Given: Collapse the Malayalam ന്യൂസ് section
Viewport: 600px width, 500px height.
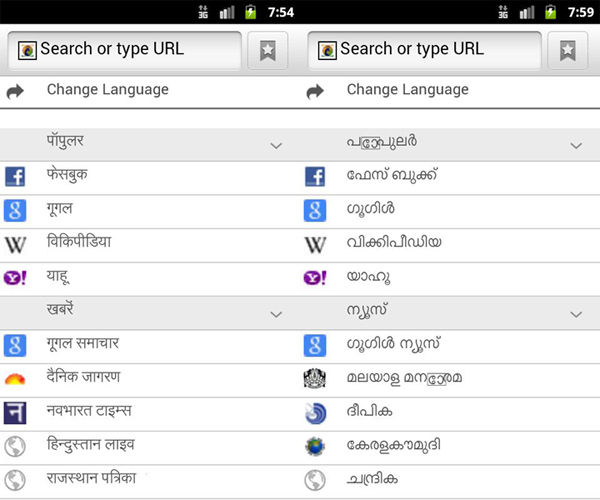Looking at the screenshot, I should point(577,313).
